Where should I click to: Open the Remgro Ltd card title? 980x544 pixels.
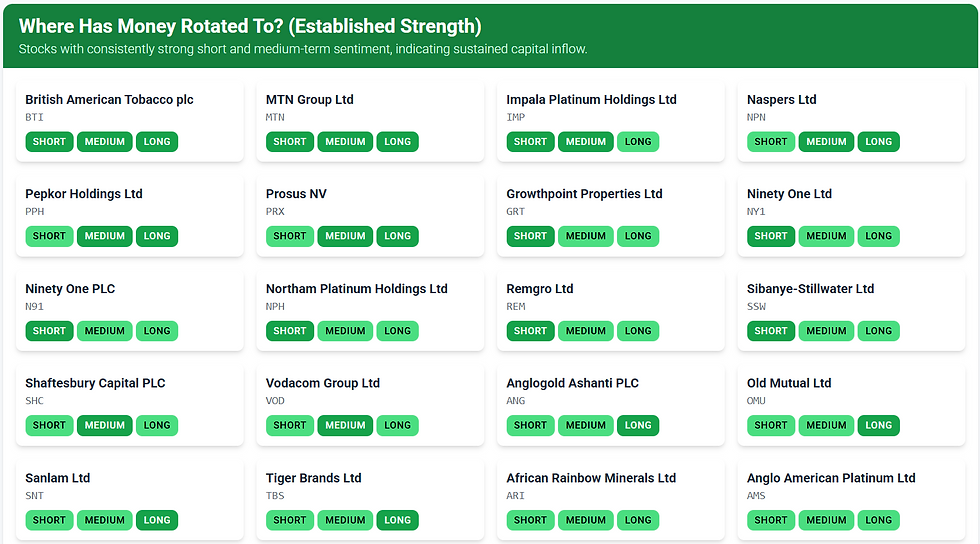coord(540,289)
